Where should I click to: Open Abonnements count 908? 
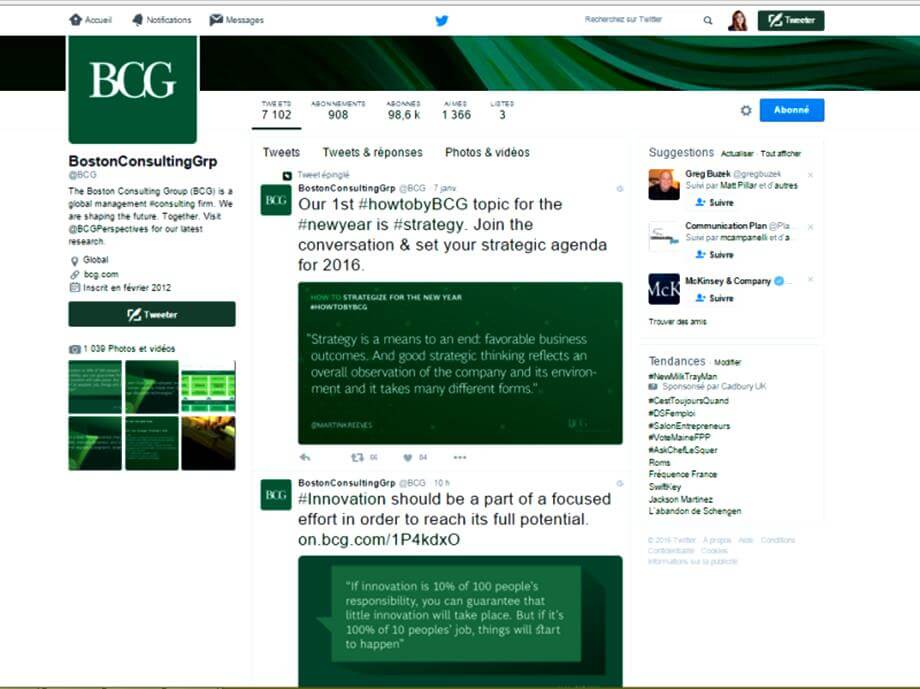coord(338,110)
